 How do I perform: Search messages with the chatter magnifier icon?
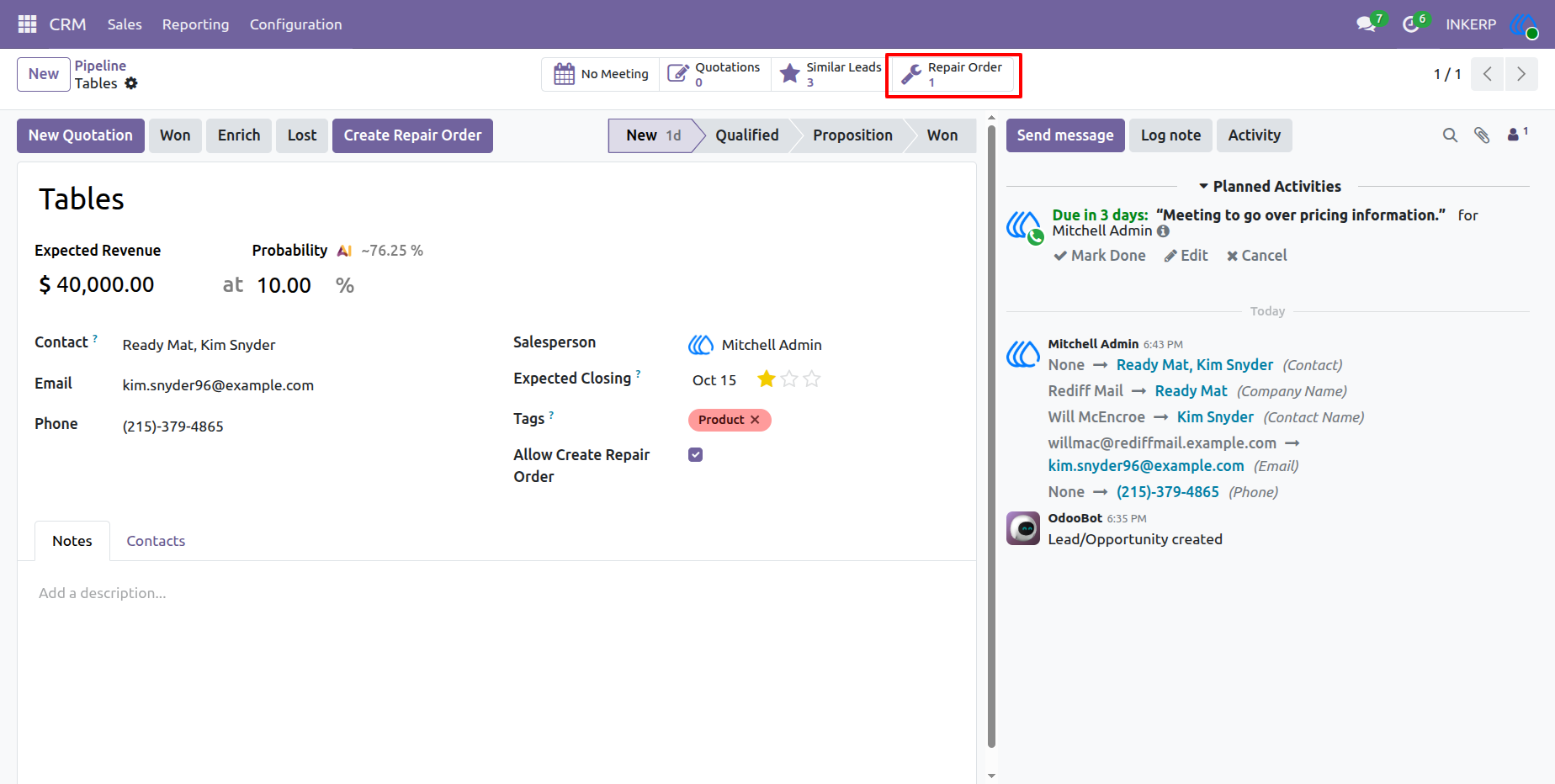(1450, 135)
